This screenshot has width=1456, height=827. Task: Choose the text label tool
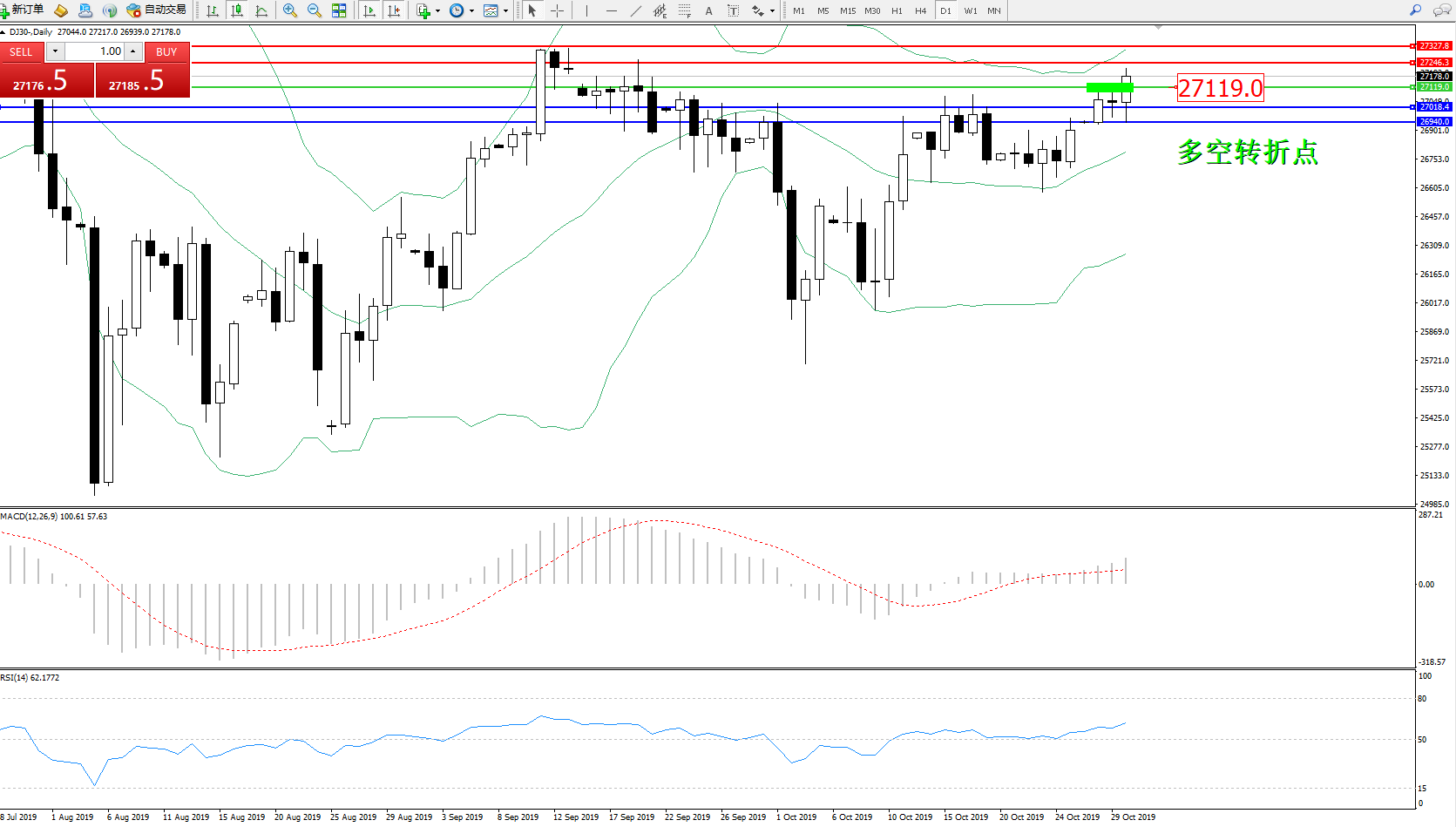pyautogui.click(x=733, y=10)
